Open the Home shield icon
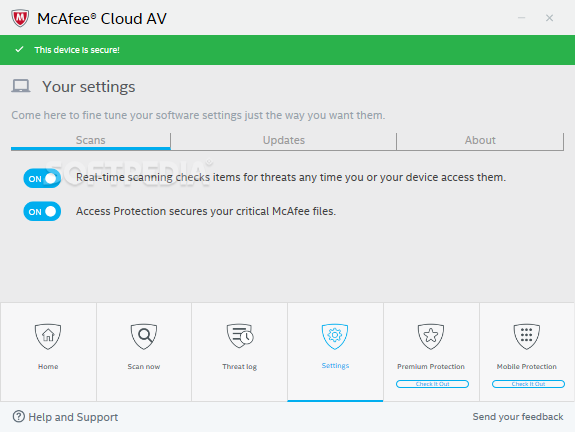Viewport: 575px width, 432px height. (48, 336)
